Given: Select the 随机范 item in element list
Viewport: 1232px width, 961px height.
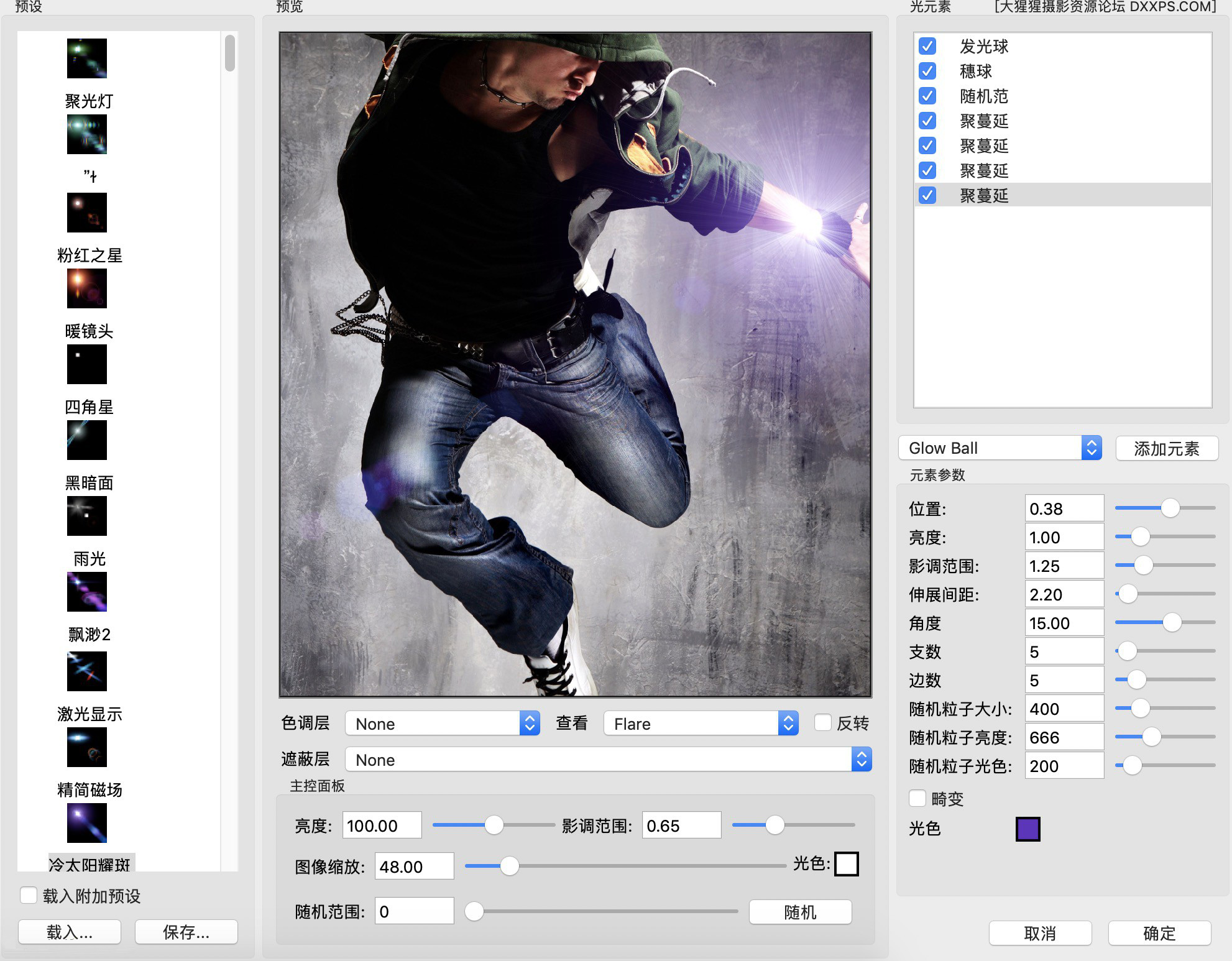Looking at the screenshot, I should [x=983, y=96].
